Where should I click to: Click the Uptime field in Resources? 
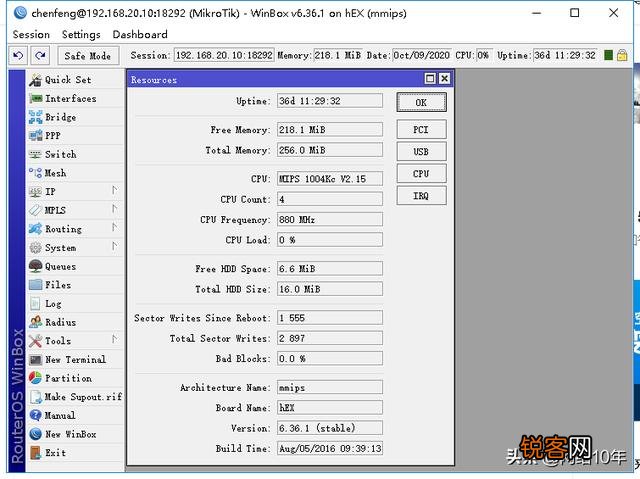329,101
